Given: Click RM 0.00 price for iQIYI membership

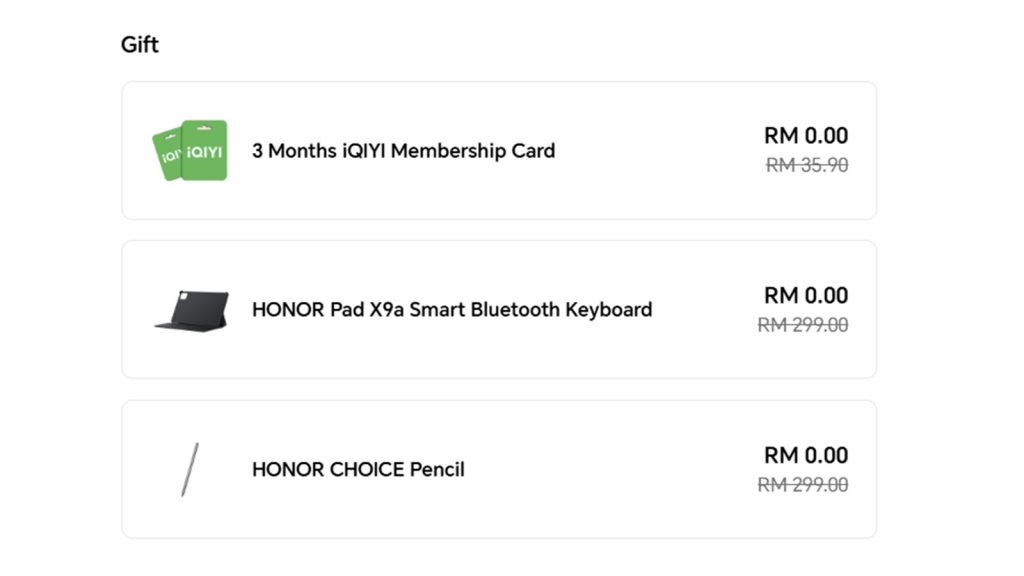Looking at the screenshot, I should tap(806, 136).
